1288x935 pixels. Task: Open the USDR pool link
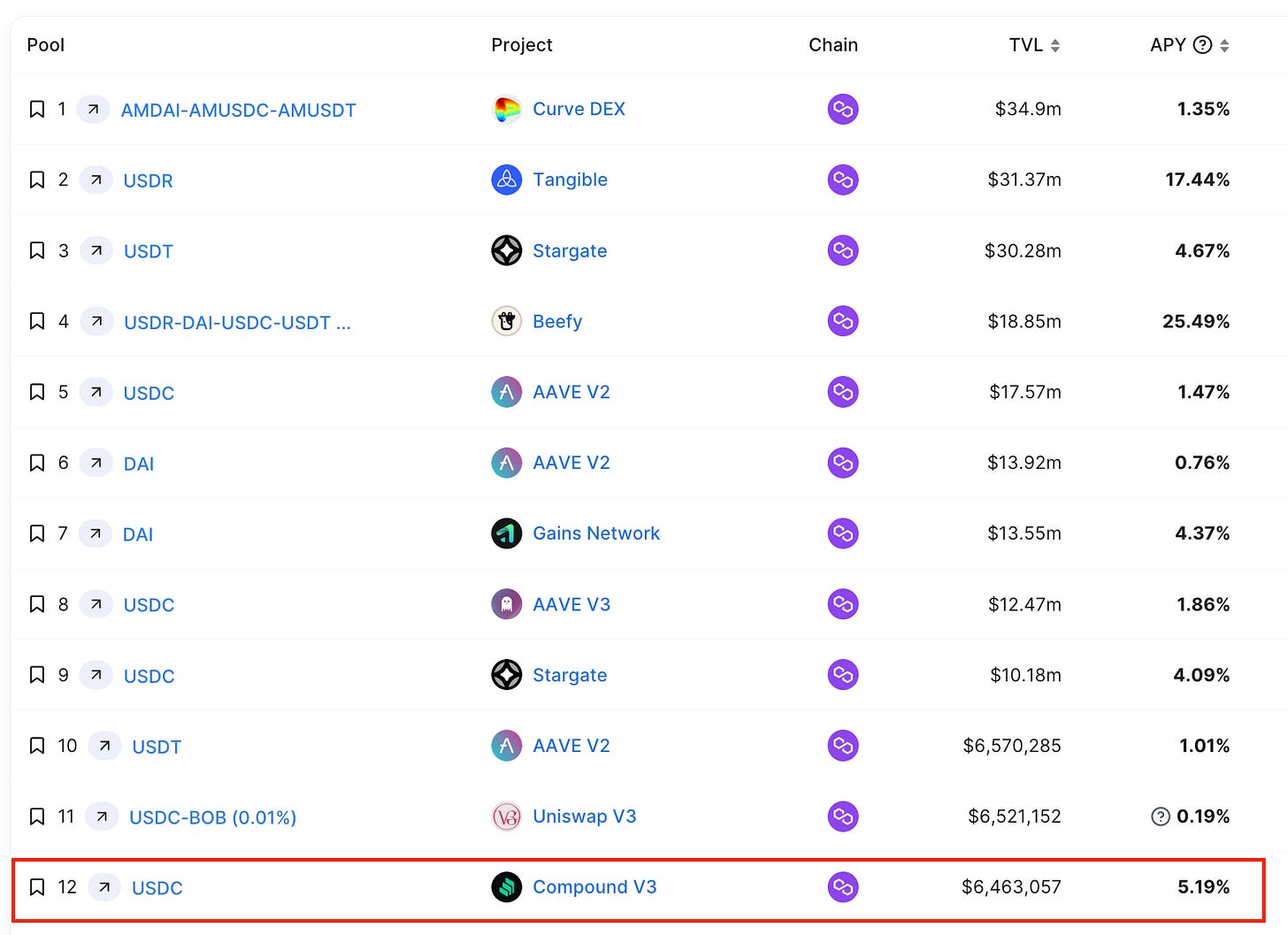(148, 180)
